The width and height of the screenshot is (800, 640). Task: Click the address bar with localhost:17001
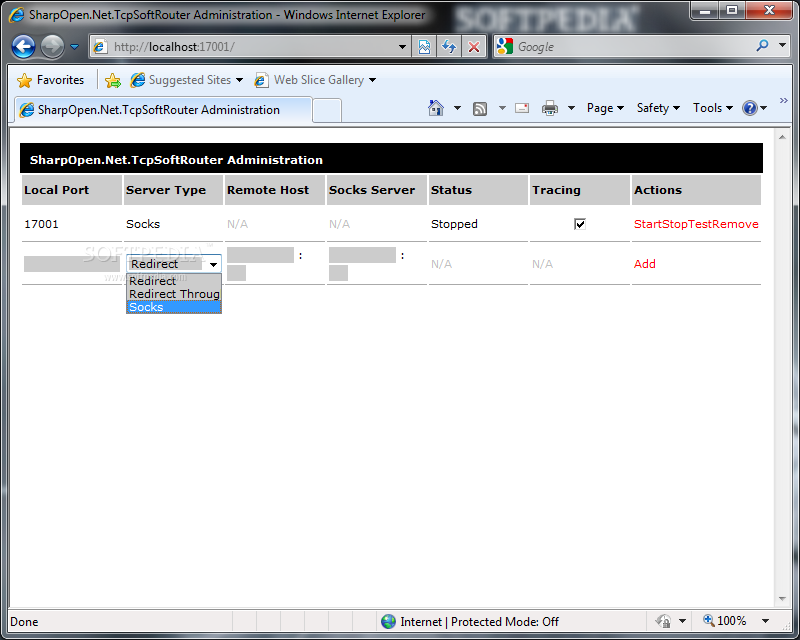tap(250, 47)
